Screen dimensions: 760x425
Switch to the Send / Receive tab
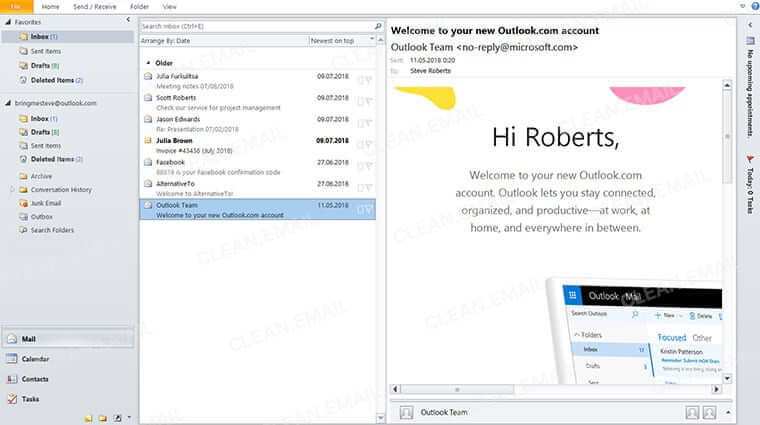[x=95, y=7]
